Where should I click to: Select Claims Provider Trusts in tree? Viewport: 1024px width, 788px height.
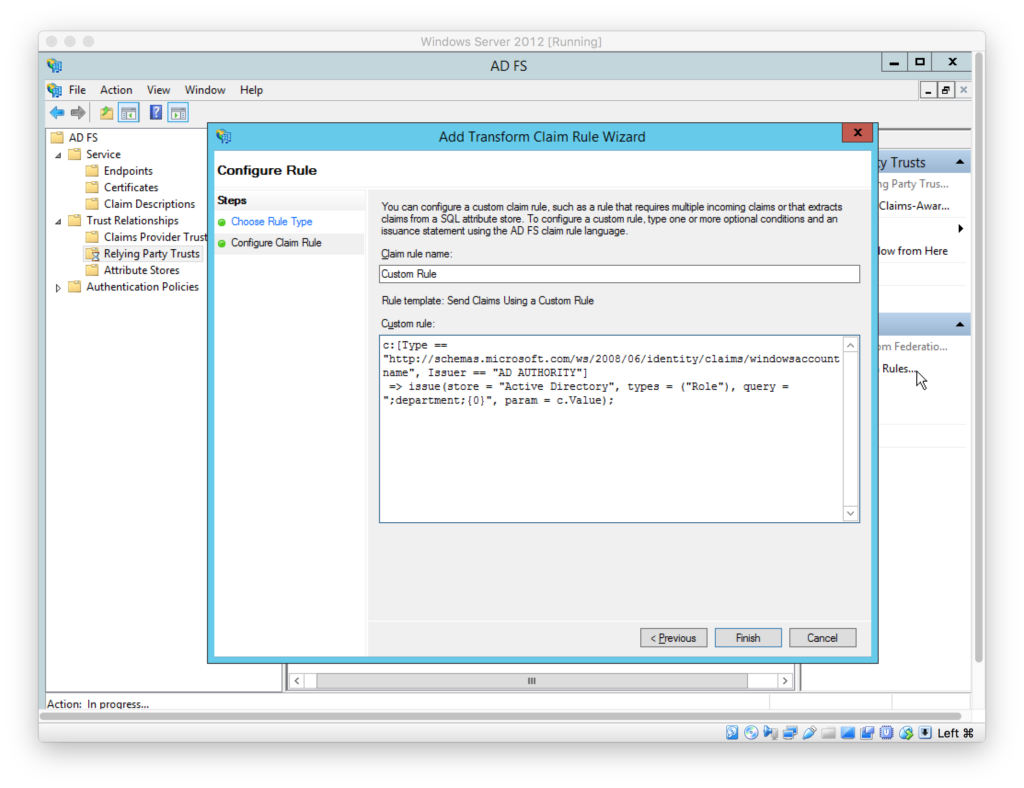[155, 237]
